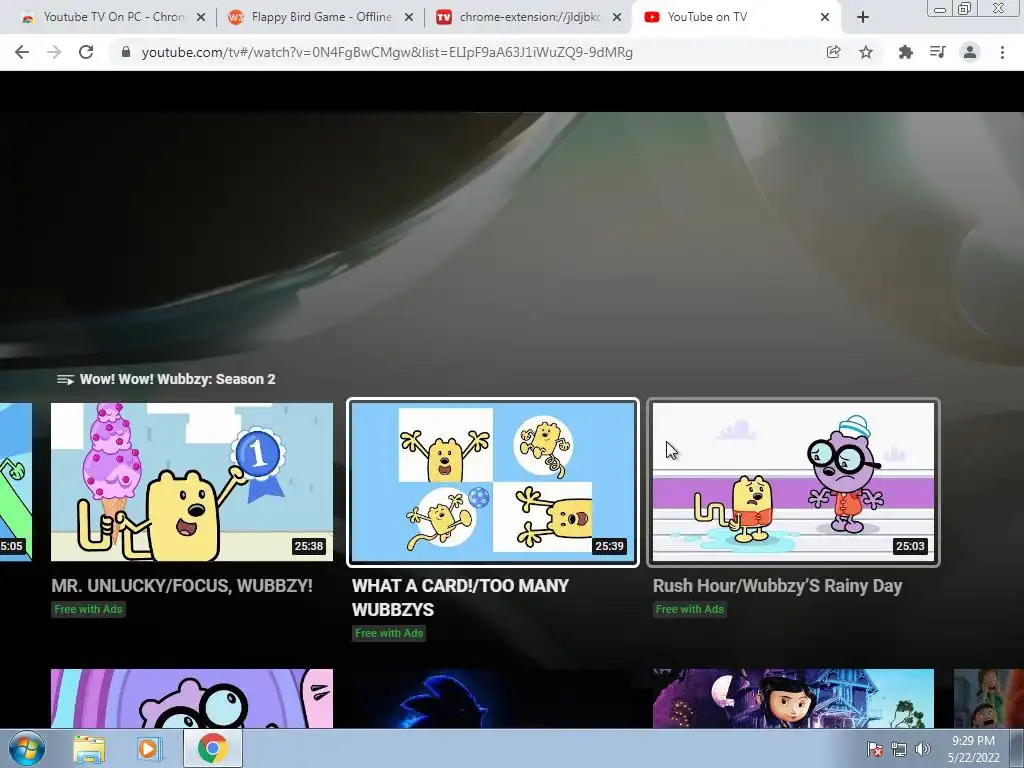
Task: Click the Chrome taskbar icon
Action: [213, 748]
